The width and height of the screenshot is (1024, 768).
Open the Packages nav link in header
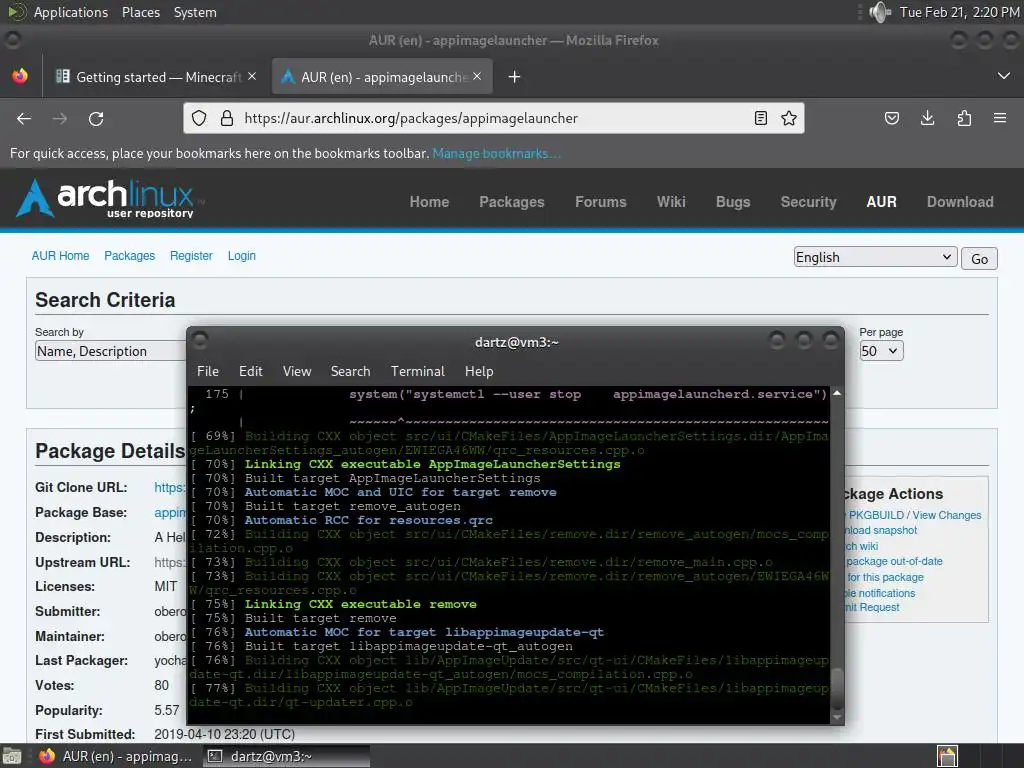[x=511, y=202]
